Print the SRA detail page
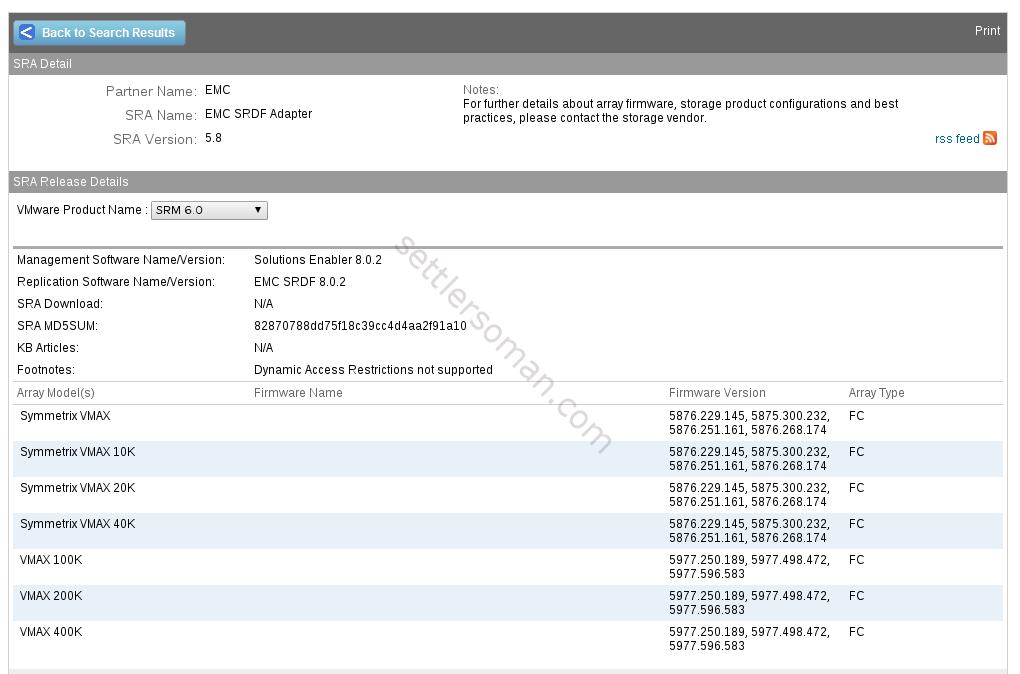This screenshot has width=1020, height=674. point(987,31)
